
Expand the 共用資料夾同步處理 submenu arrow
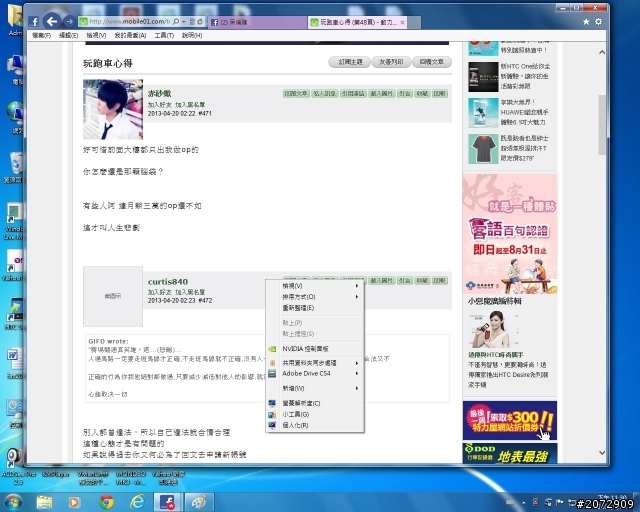click(x=357, y=363)
